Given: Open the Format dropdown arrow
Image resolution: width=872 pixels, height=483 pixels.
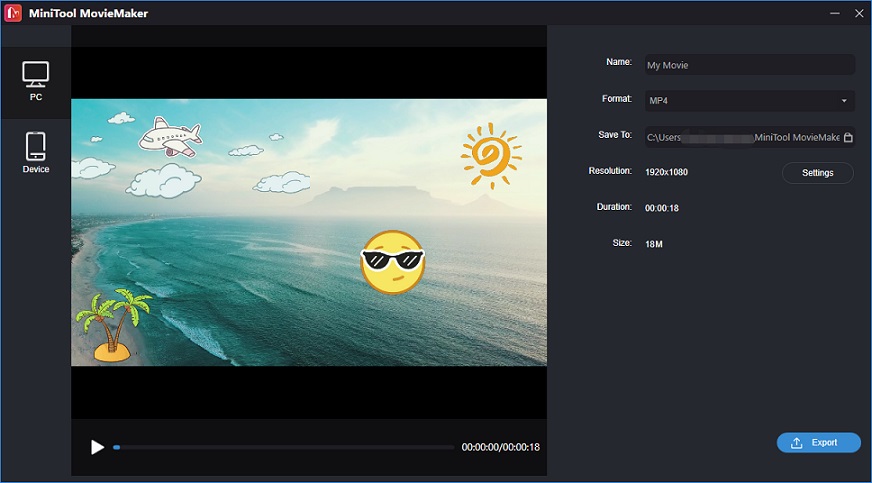Looking at the screenshot, I should 844,101.
